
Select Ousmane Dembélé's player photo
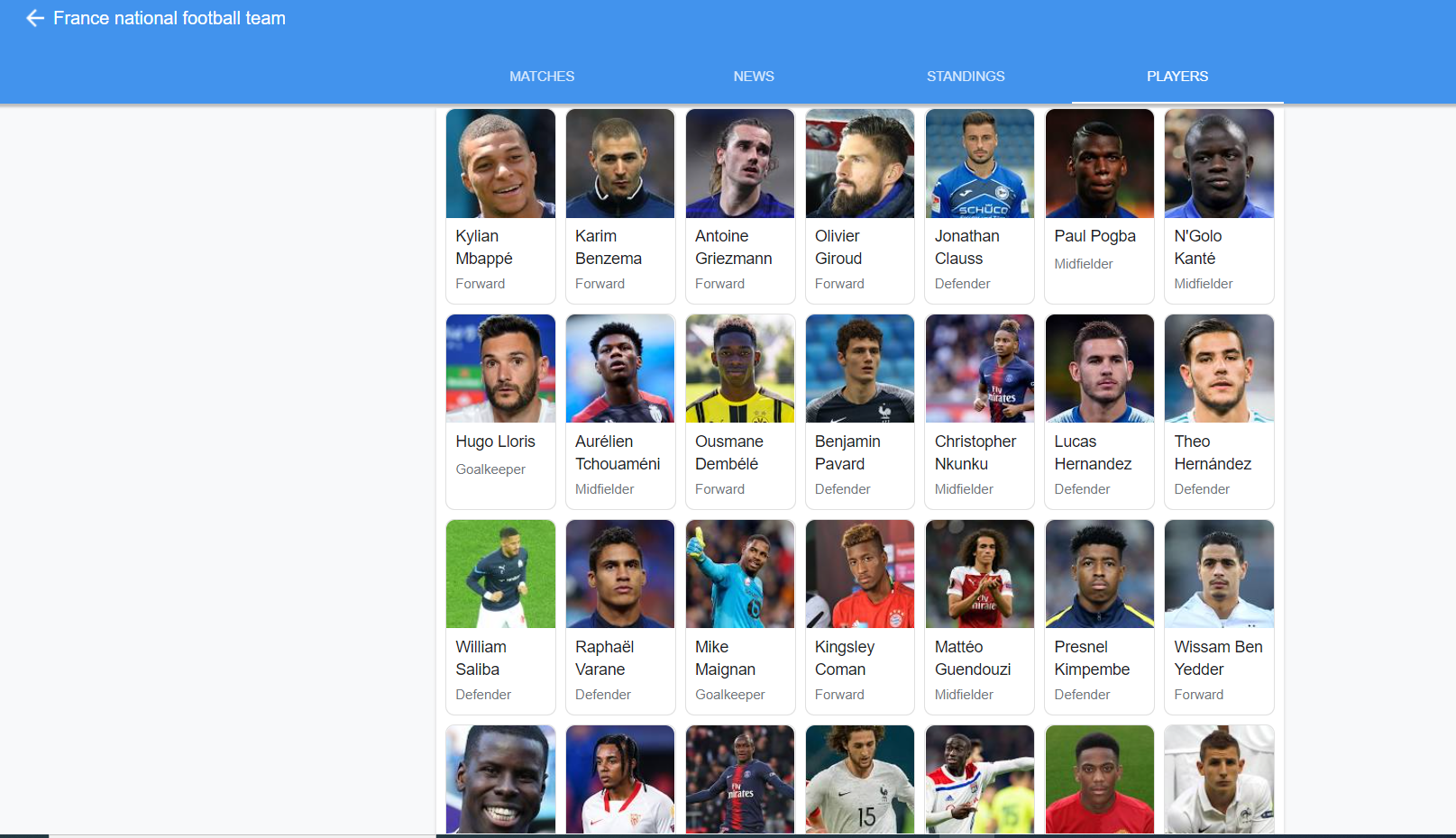(x=740, y=369)
